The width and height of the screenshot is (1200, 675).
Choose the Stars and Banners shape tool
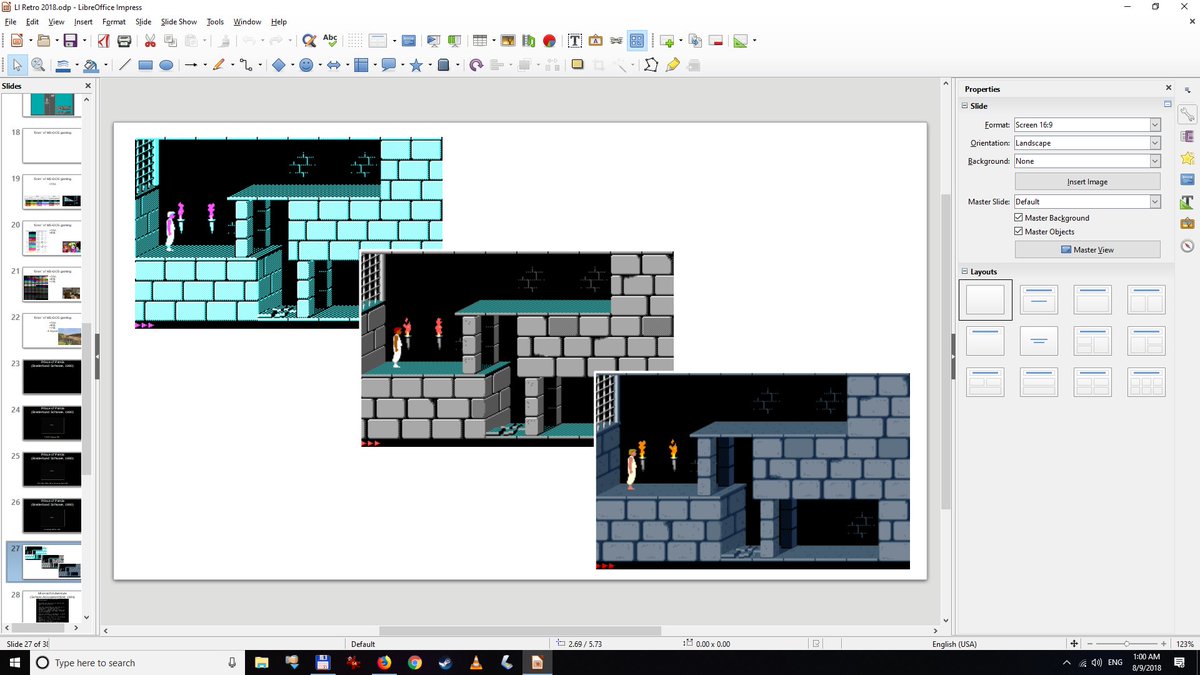(416, 65)
